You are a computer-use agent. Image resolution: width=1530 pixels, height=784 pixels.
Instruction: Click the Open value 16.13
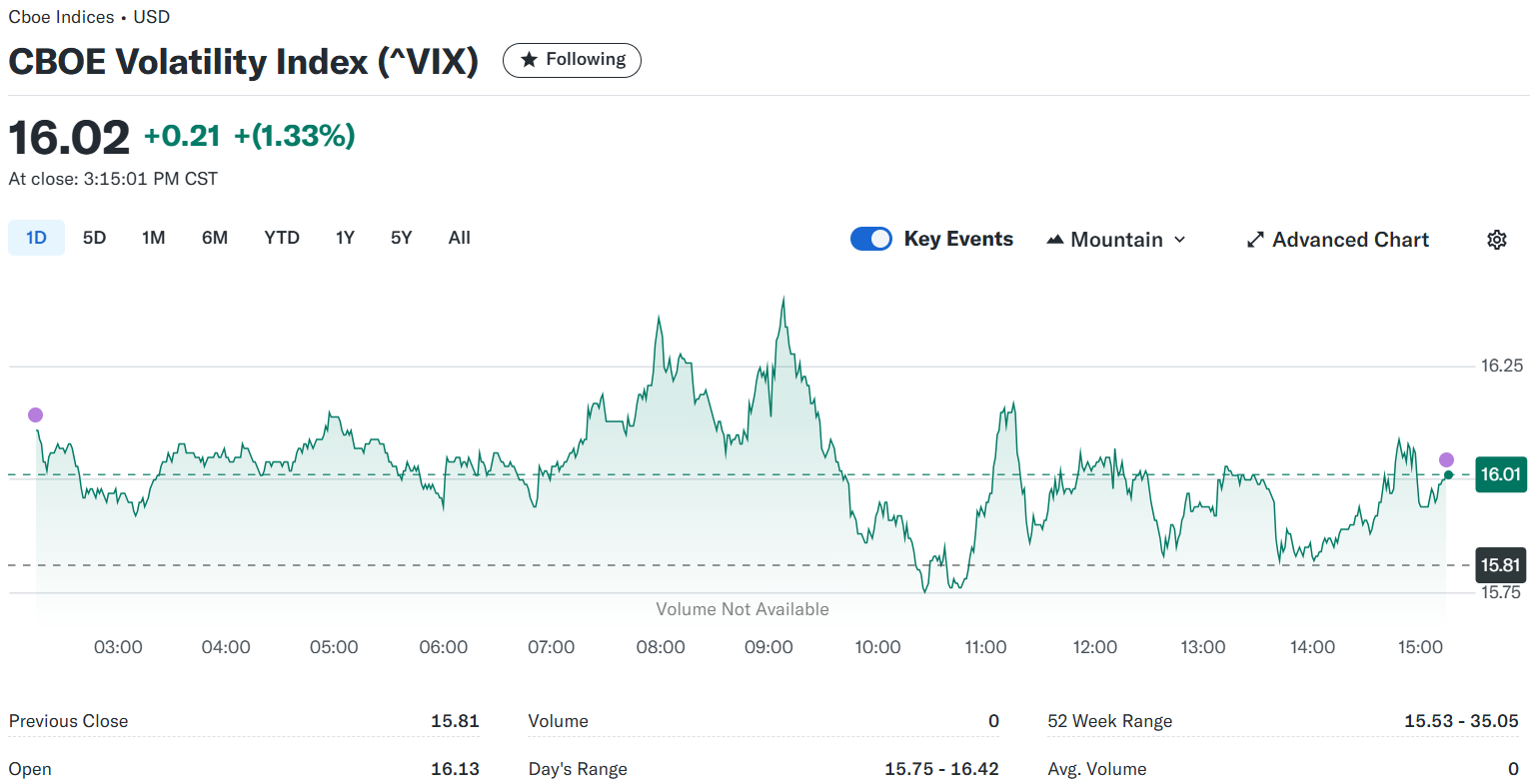pos(455,769)
